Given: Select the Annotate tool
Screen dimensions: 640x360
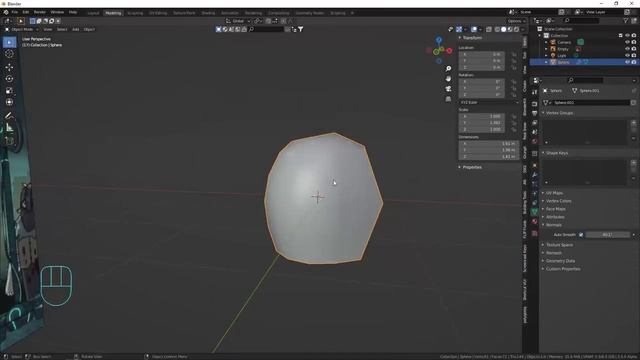Looking at the screenshot, I should 9,116.
